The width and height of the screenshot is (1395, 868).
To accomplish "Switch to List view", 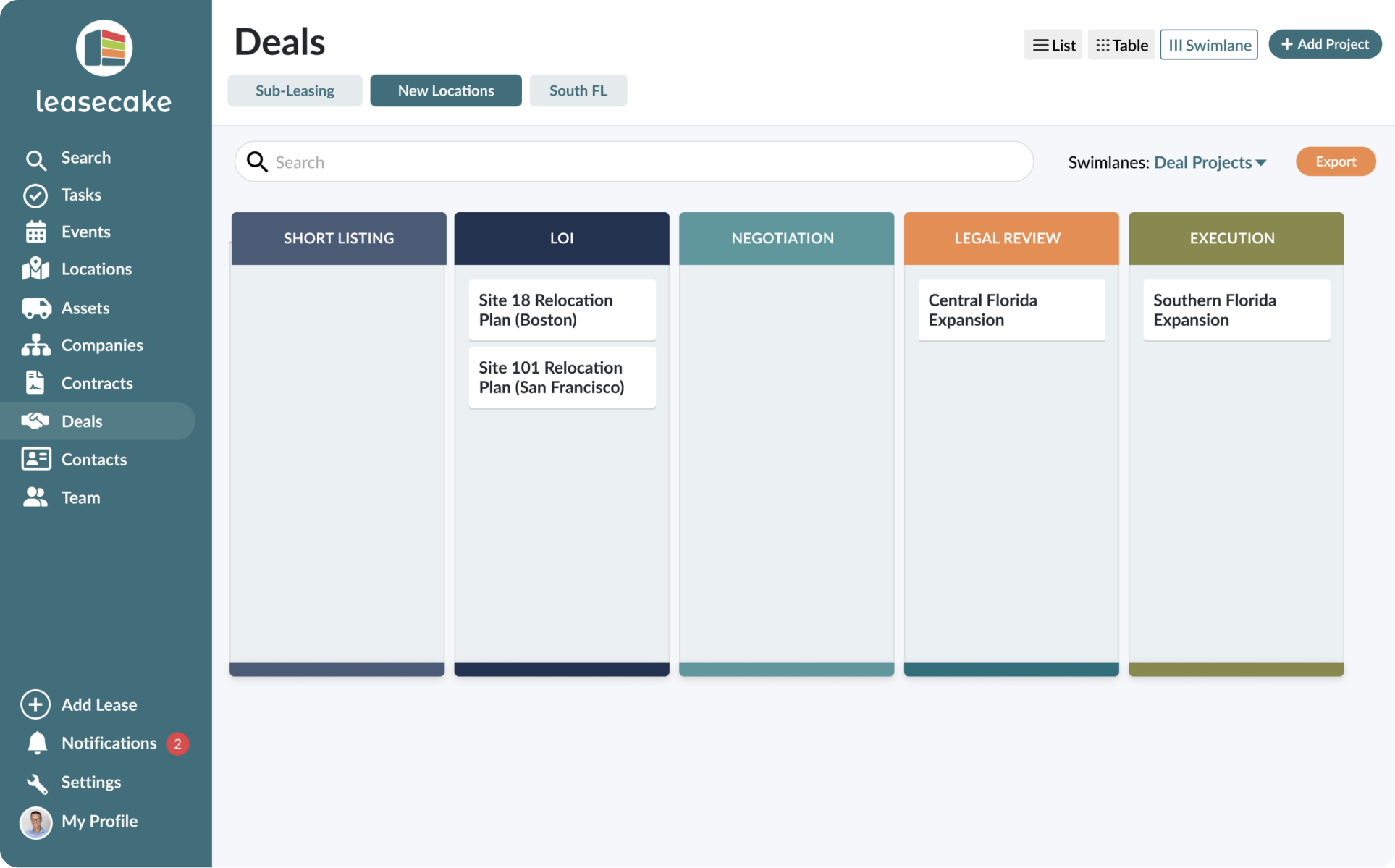I will pyautogui.click(x=1053, y=45).
